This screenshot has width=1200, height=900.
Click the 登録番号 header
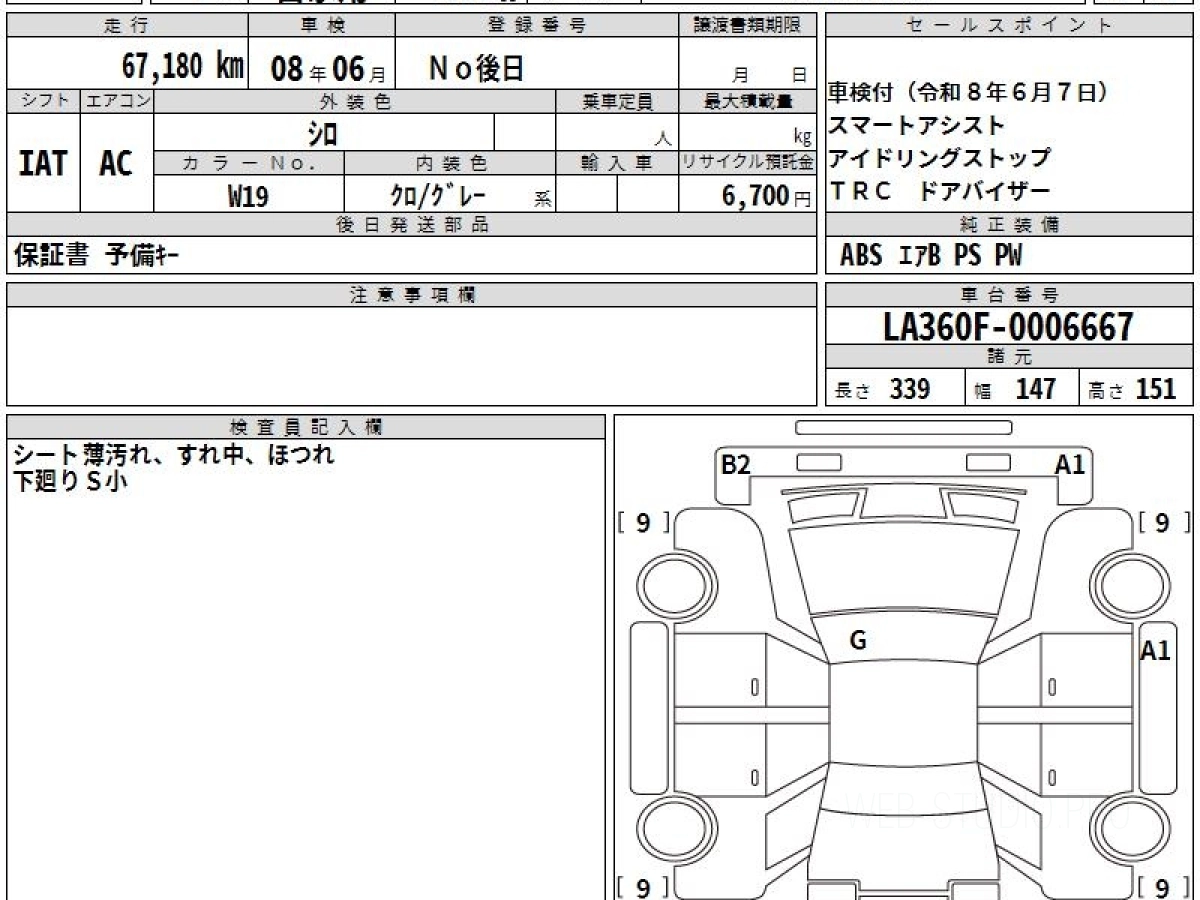pyautogui.click(x=537, y=25)
